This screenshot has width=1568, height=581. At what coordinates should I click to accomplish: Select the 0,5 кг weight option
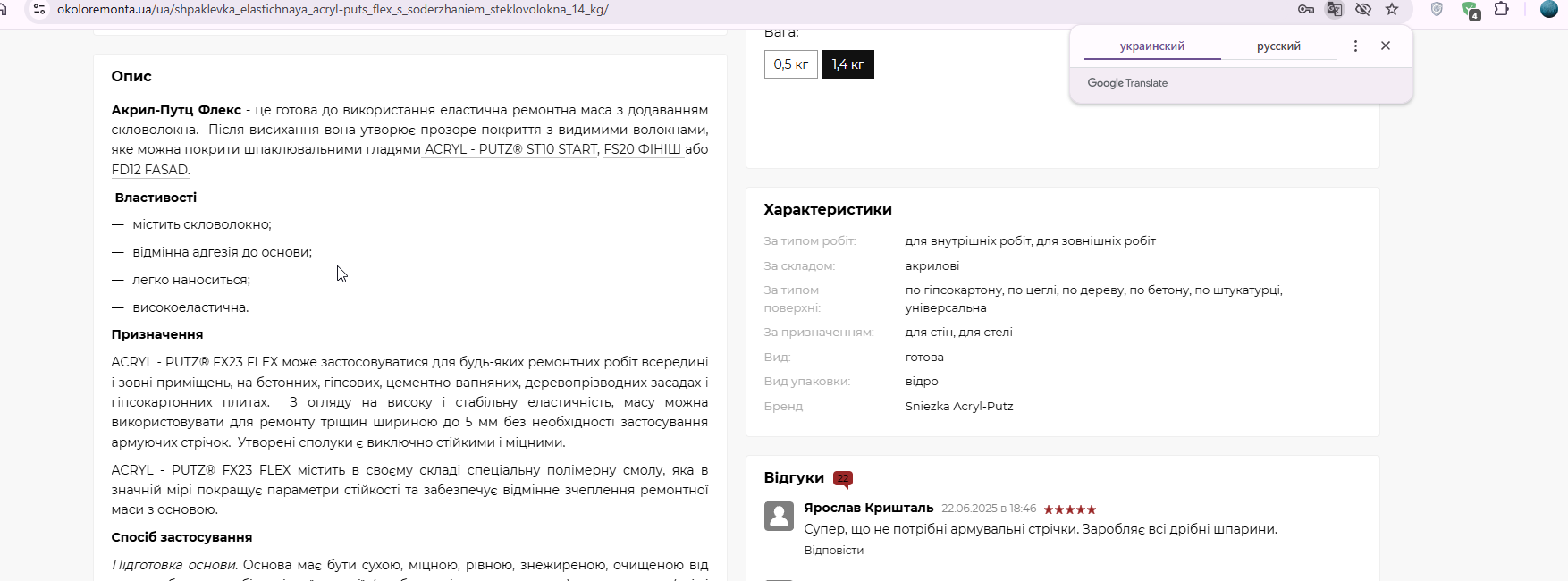pos(791,64)
